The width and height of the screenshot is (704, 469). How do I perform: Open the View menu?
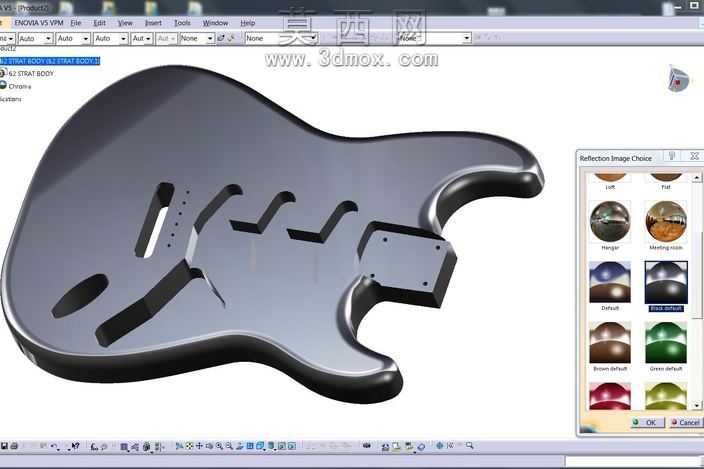click(125, 22)
